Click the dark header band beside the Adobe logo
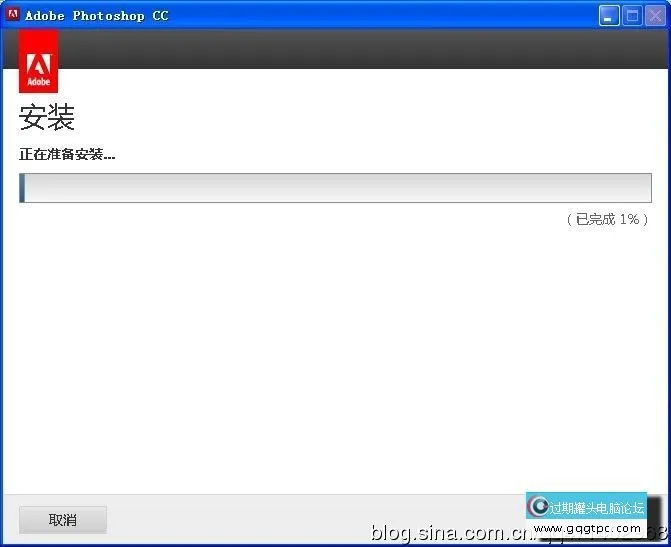 coord(363,49)
